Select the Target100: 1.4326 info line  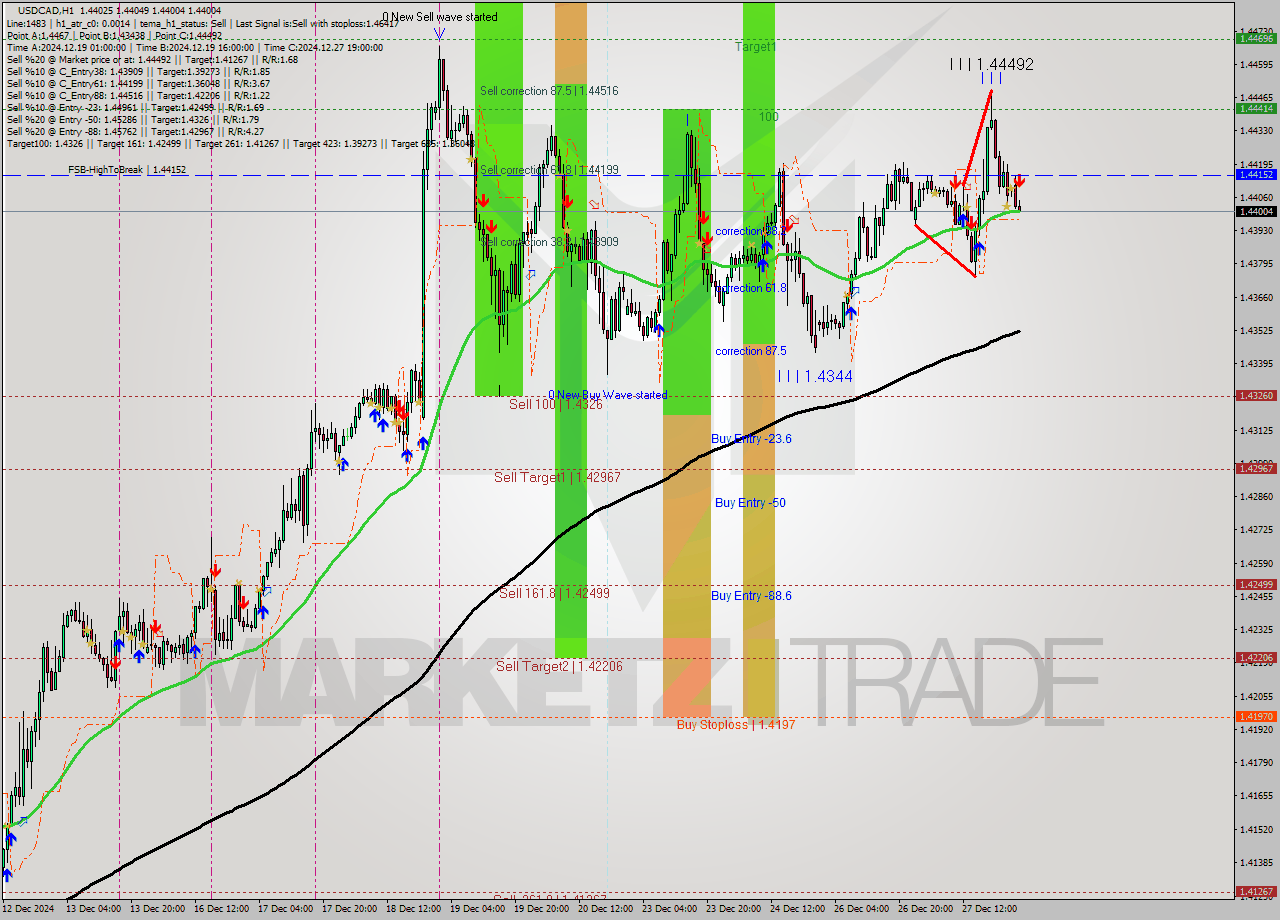click(x=240, y=143)
